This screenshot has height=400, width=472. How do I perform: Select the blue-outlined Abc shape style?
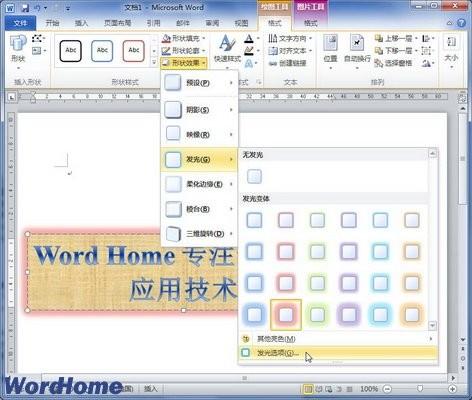coord(102,51)
